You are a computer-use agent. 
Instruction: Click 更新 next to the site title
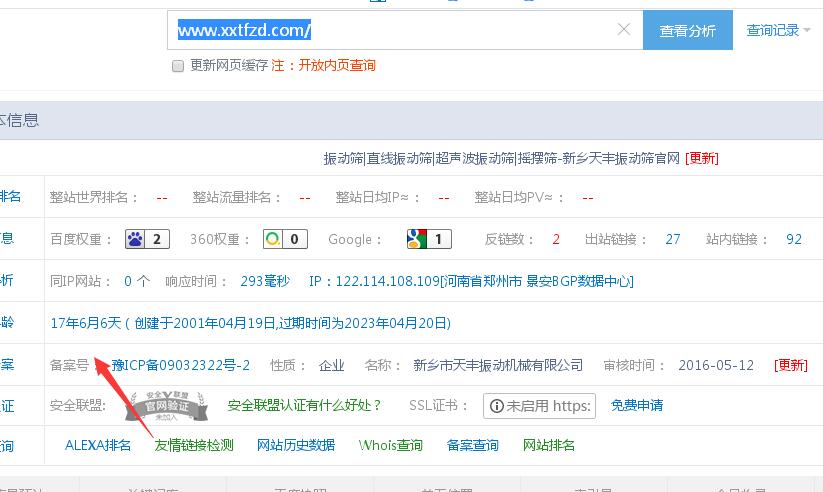[x=702, y=158]
